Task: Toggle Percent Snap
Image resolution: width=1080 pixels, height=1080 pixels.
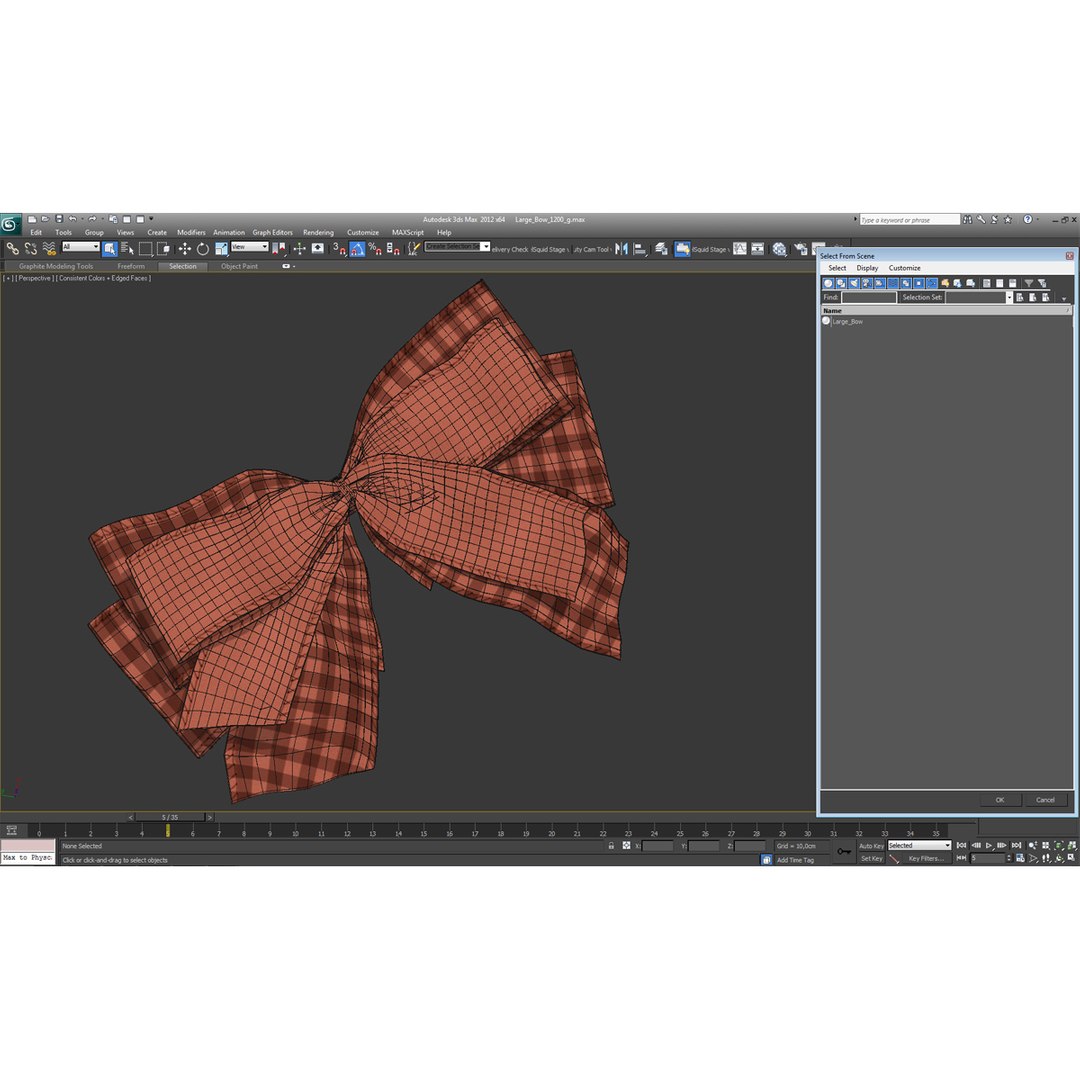Action: pos(375,249)
